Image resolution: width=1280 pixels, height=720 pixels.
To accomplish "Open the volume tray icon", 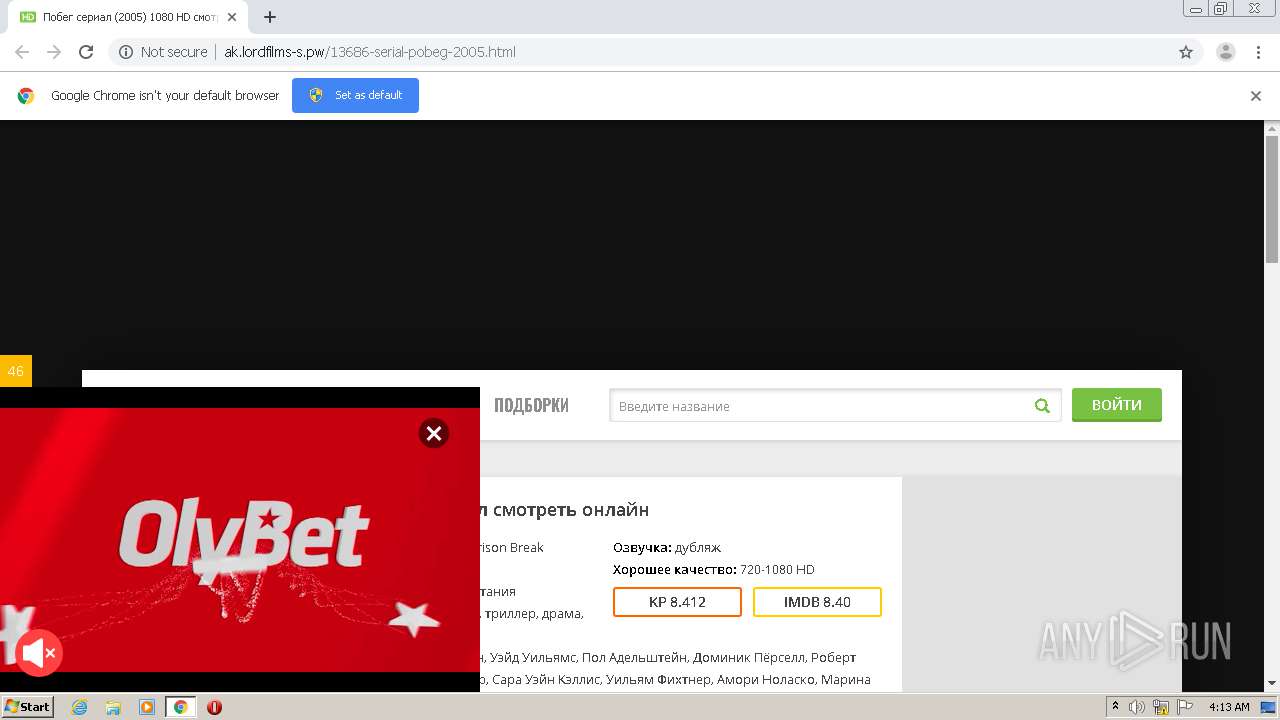I will click(1137, 707).
